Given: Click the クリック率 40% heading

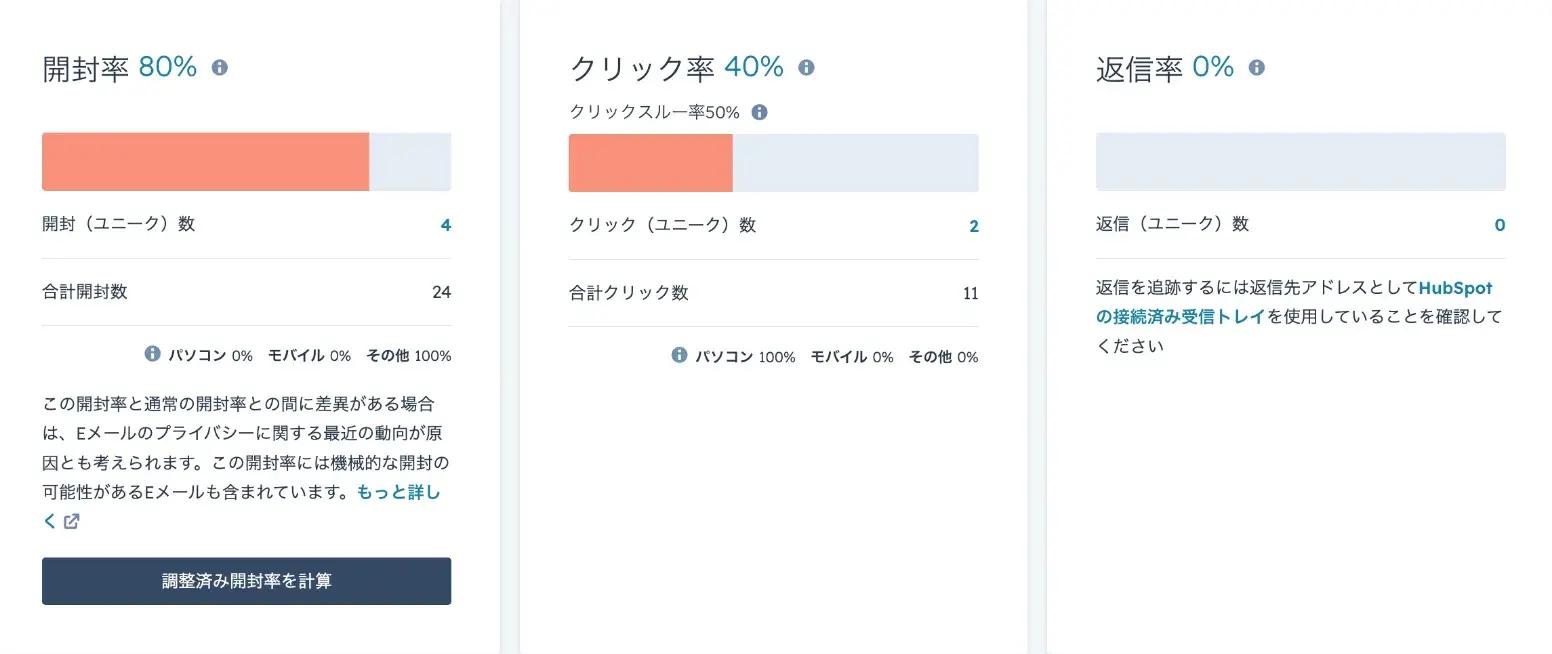Looking at the screenshot, I should pos(676,68).
